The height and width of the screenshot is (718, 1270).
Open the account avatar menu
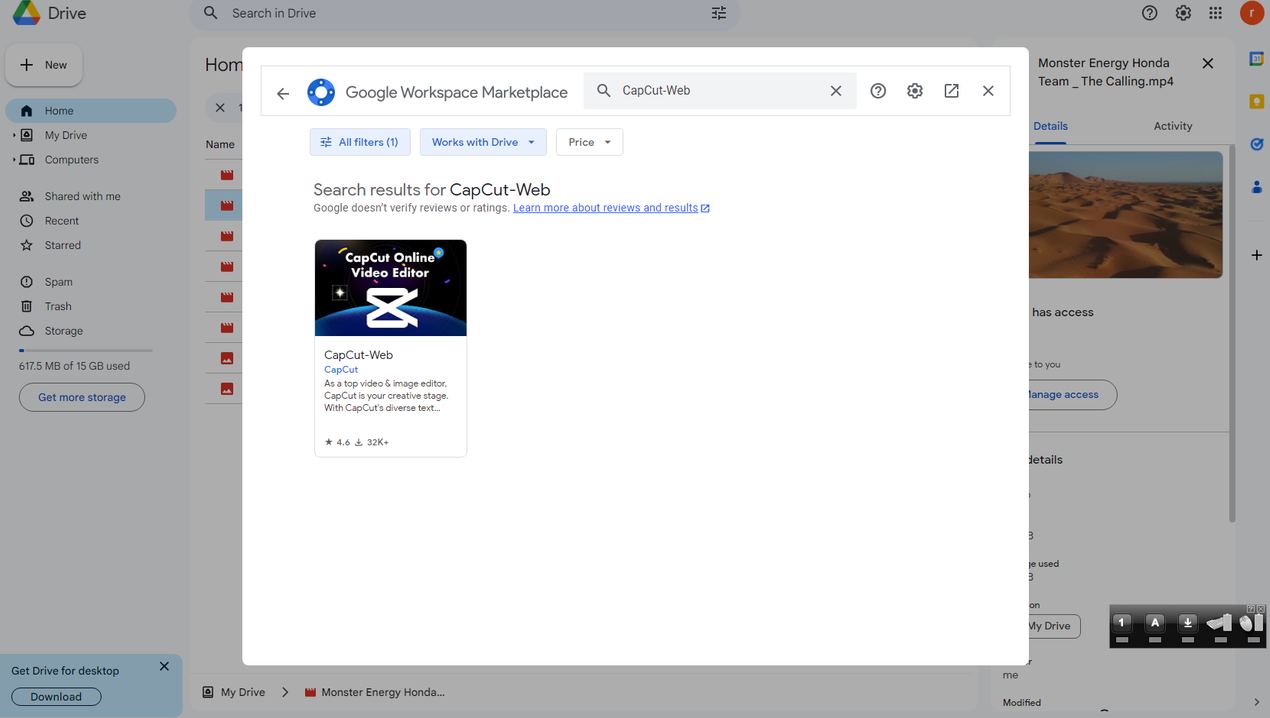tap(1251, 13)
